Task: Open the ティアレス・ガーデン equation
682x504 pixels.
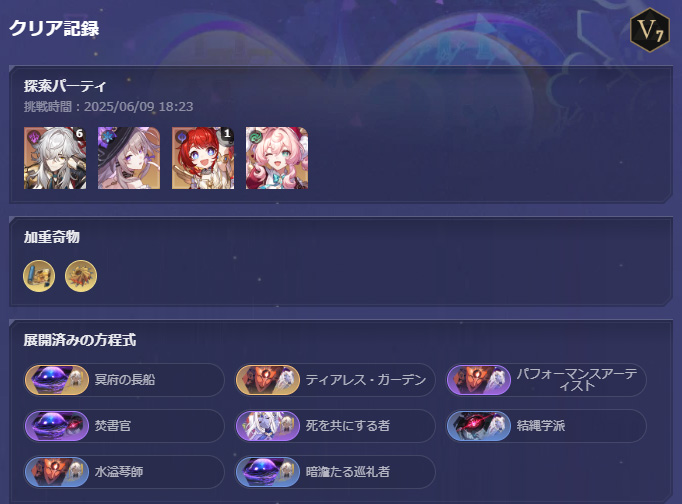Action: [335, 380]
